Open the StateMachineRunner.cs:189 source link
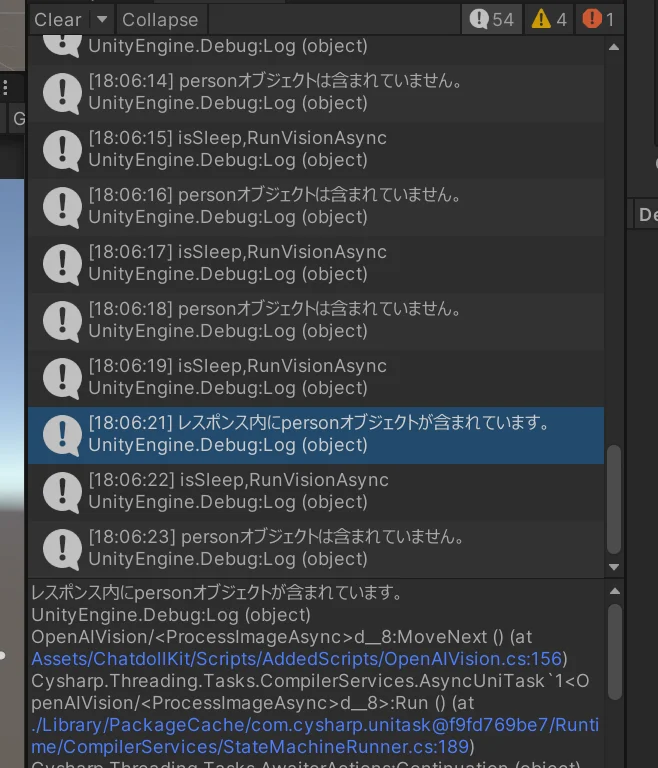Image resolution: width=658 pixels, height=768 pixels. click(x=314, y=736)
